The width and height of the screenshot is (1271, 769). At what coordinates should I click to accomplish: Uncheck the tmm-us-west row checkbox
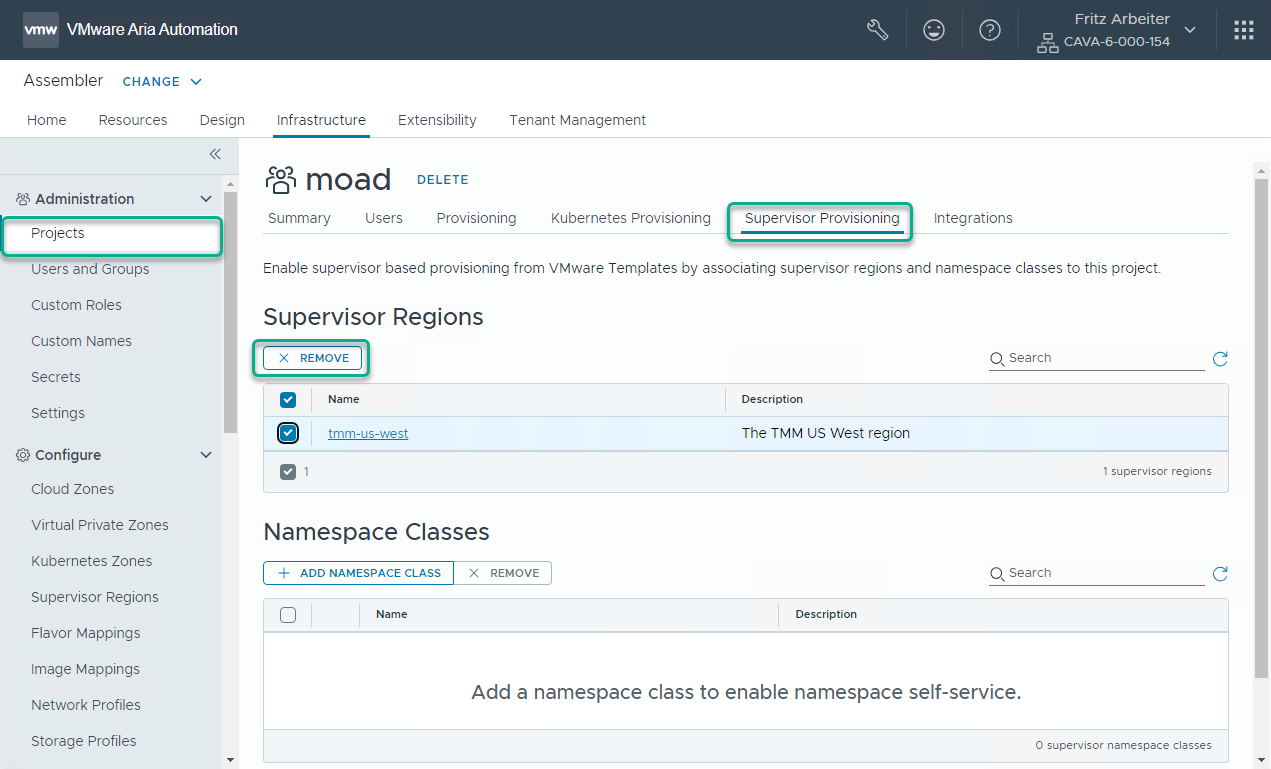288,433
